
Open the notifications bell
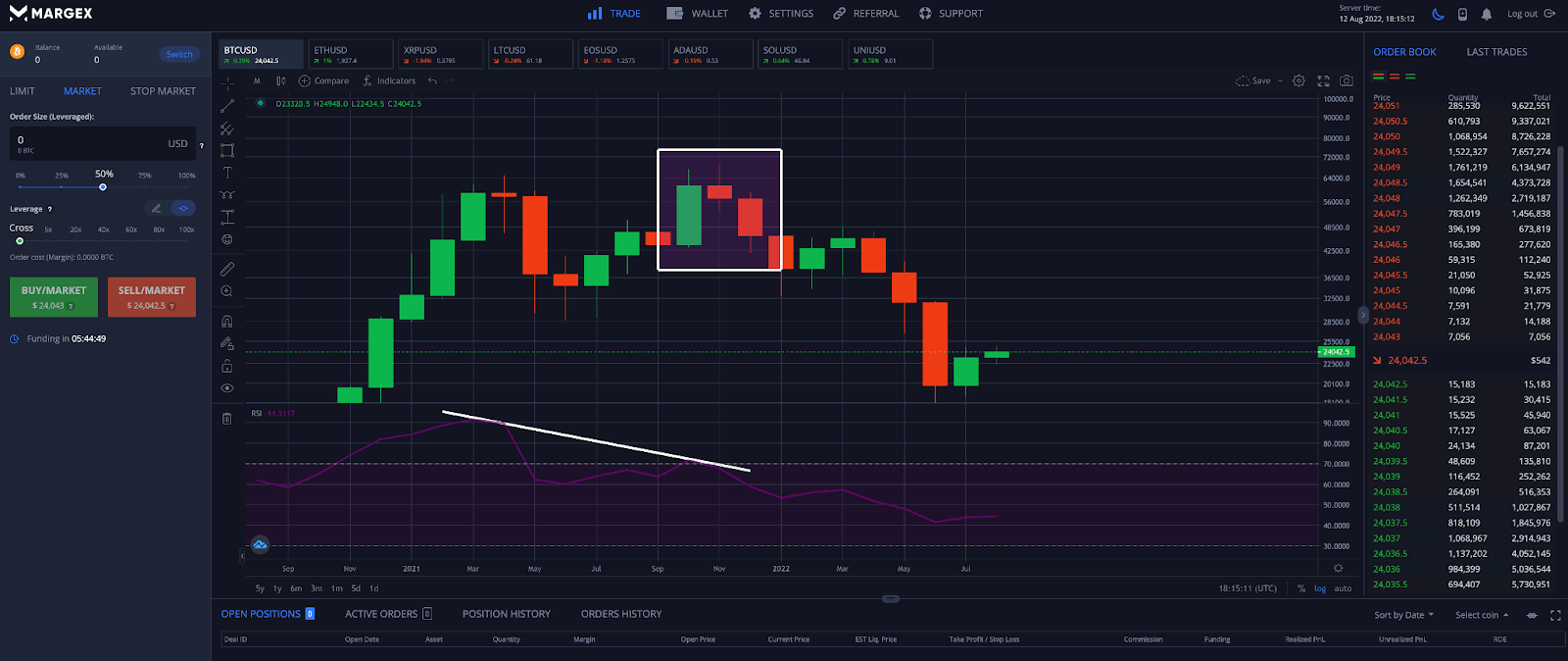1487,14
